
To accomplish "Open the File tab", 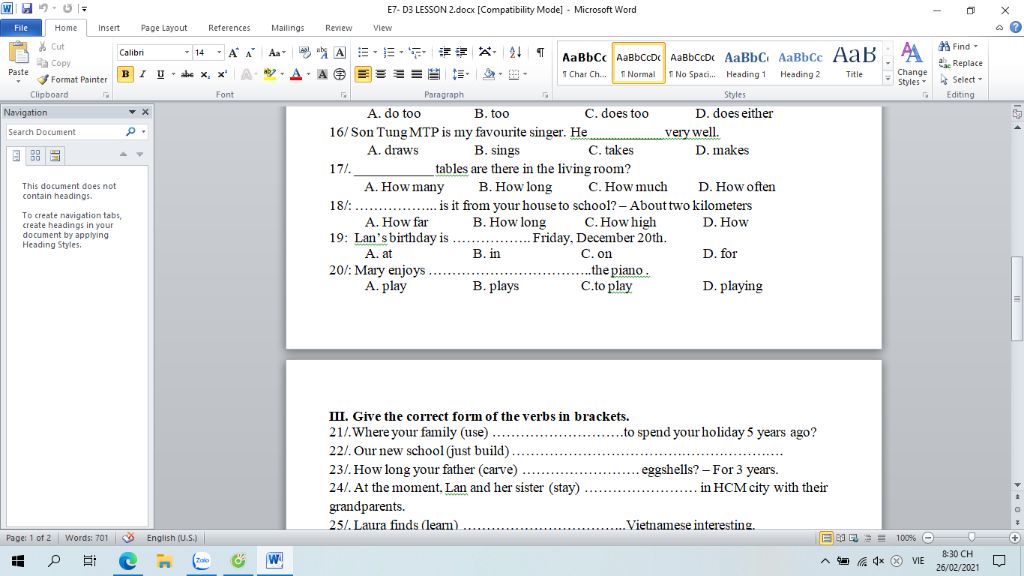I will pos(21,28).
